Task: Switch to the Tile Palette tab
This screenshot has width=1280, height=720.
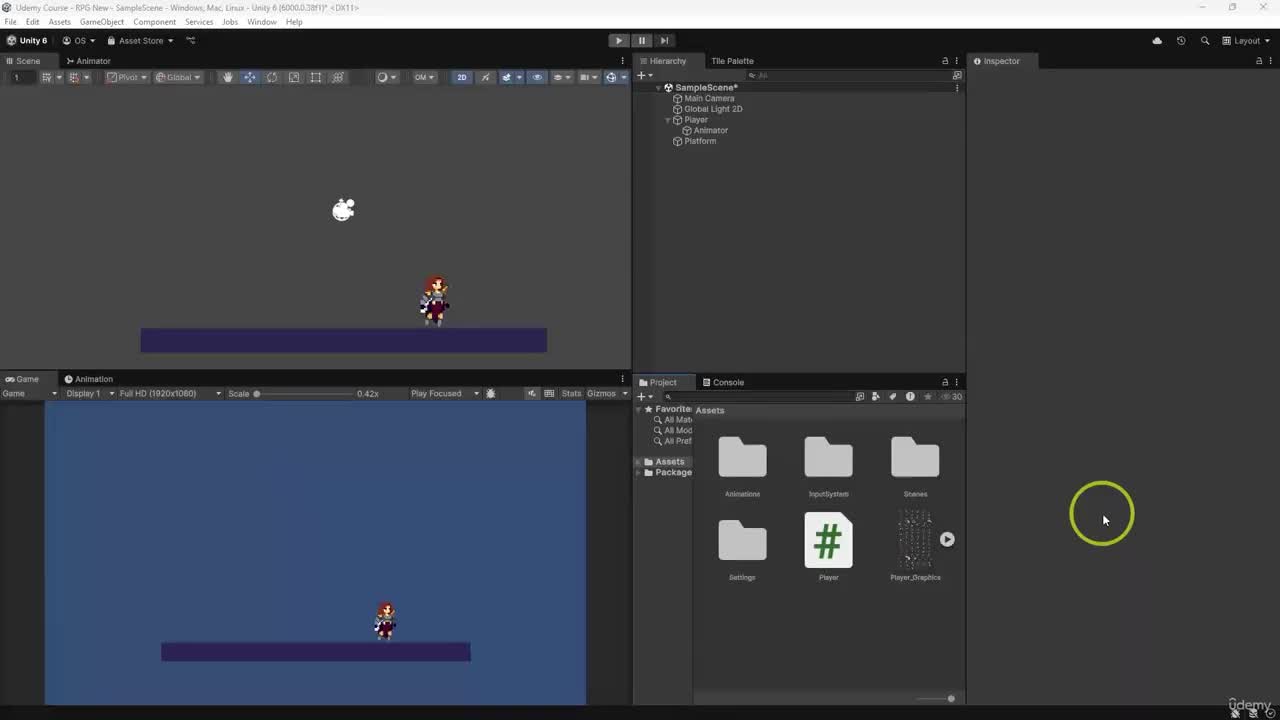Action: coord(732,61)
